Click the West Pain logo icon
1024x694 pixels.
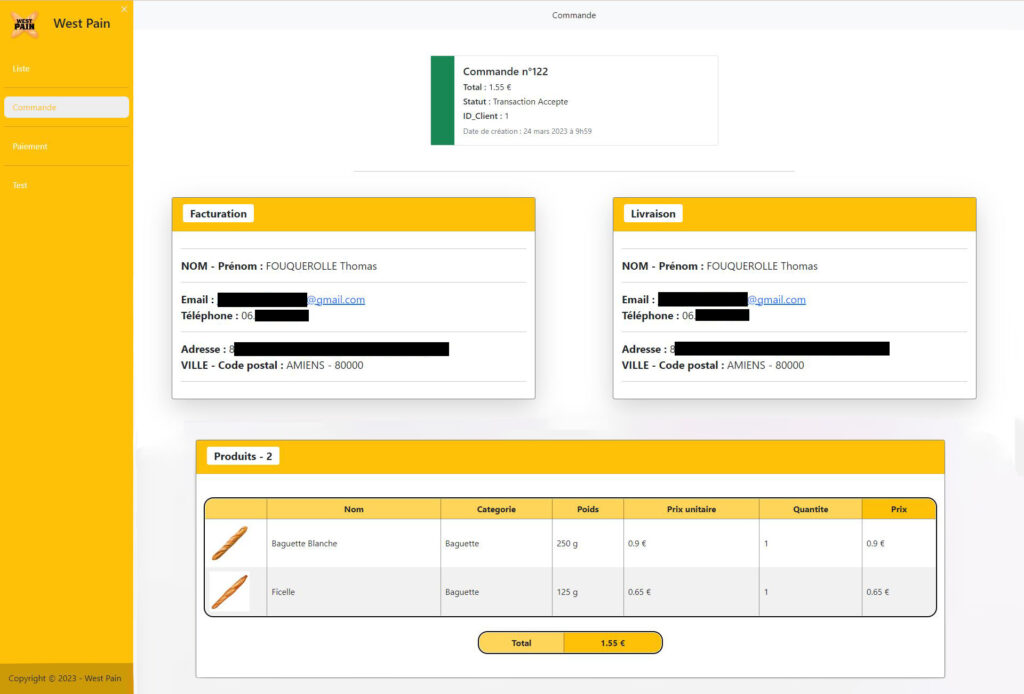(24, 24)
